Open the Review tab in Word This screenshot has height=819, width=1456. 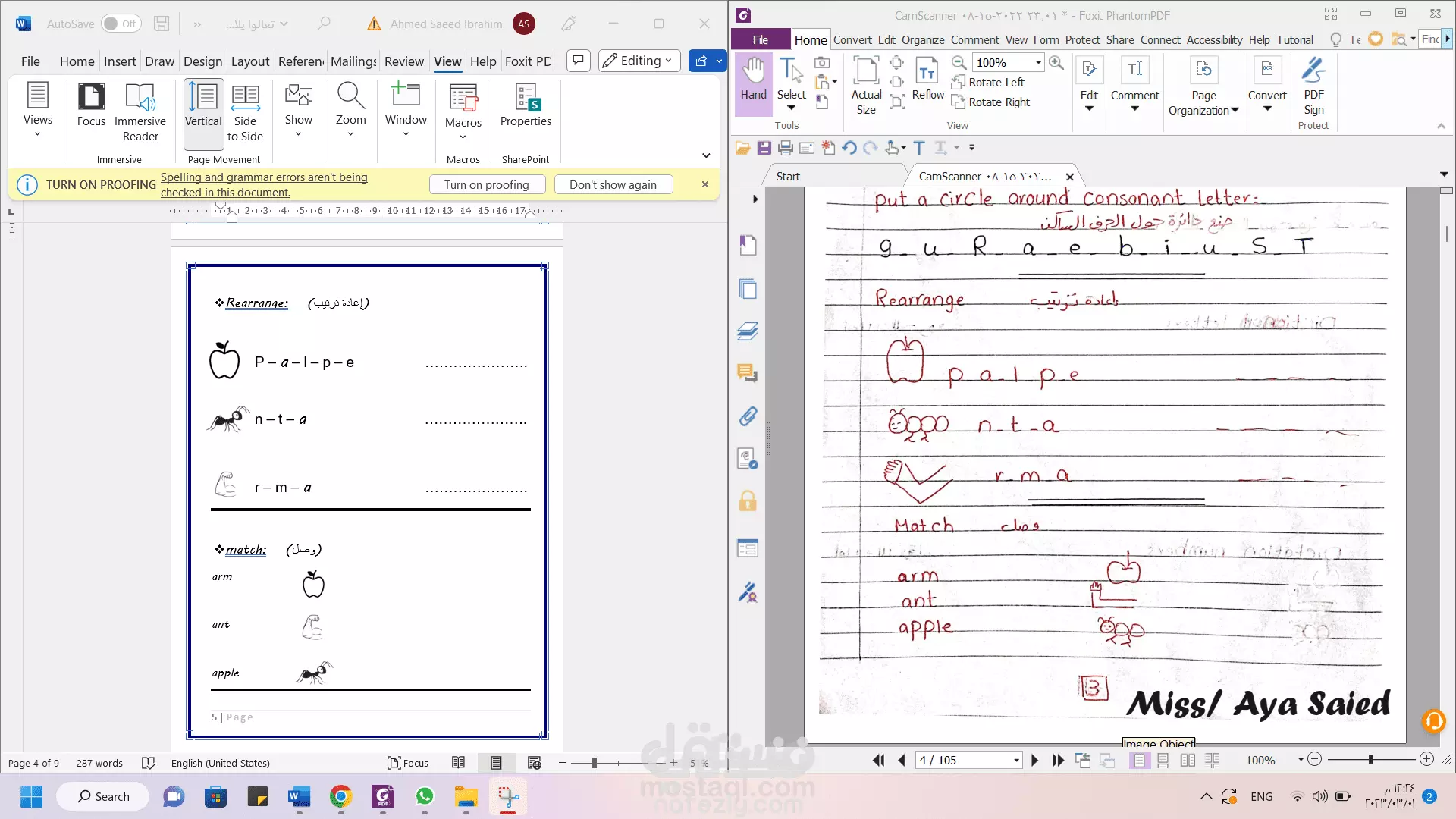pos(403,61)
